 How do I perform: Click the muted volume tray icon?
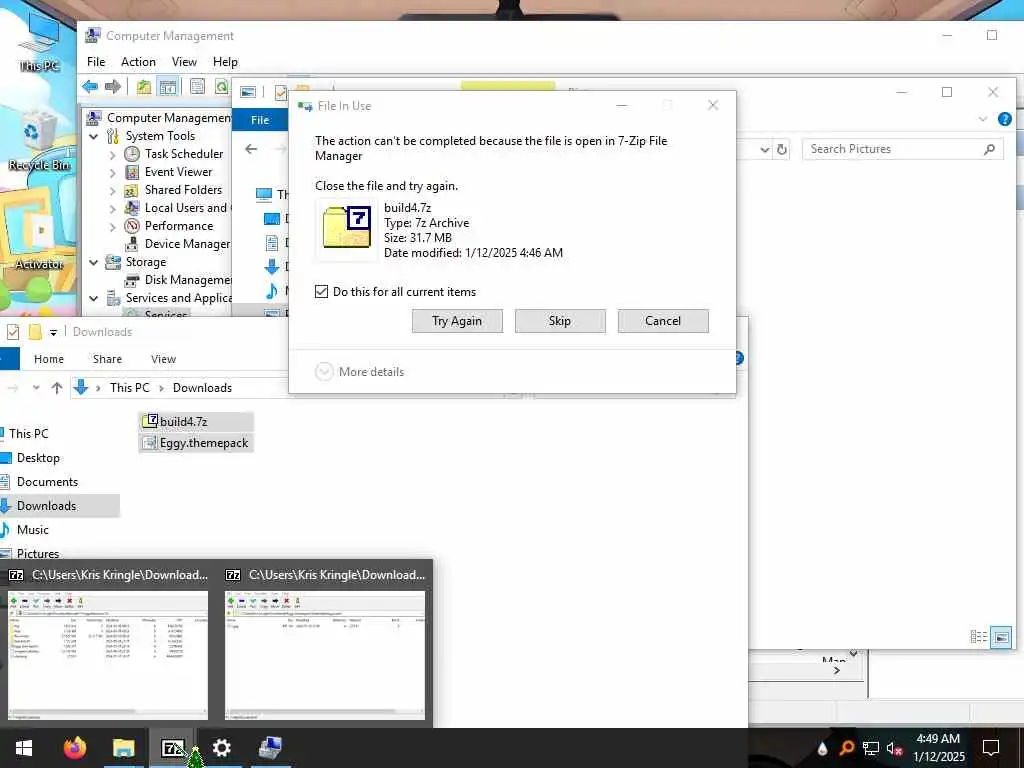pos(894,748)
